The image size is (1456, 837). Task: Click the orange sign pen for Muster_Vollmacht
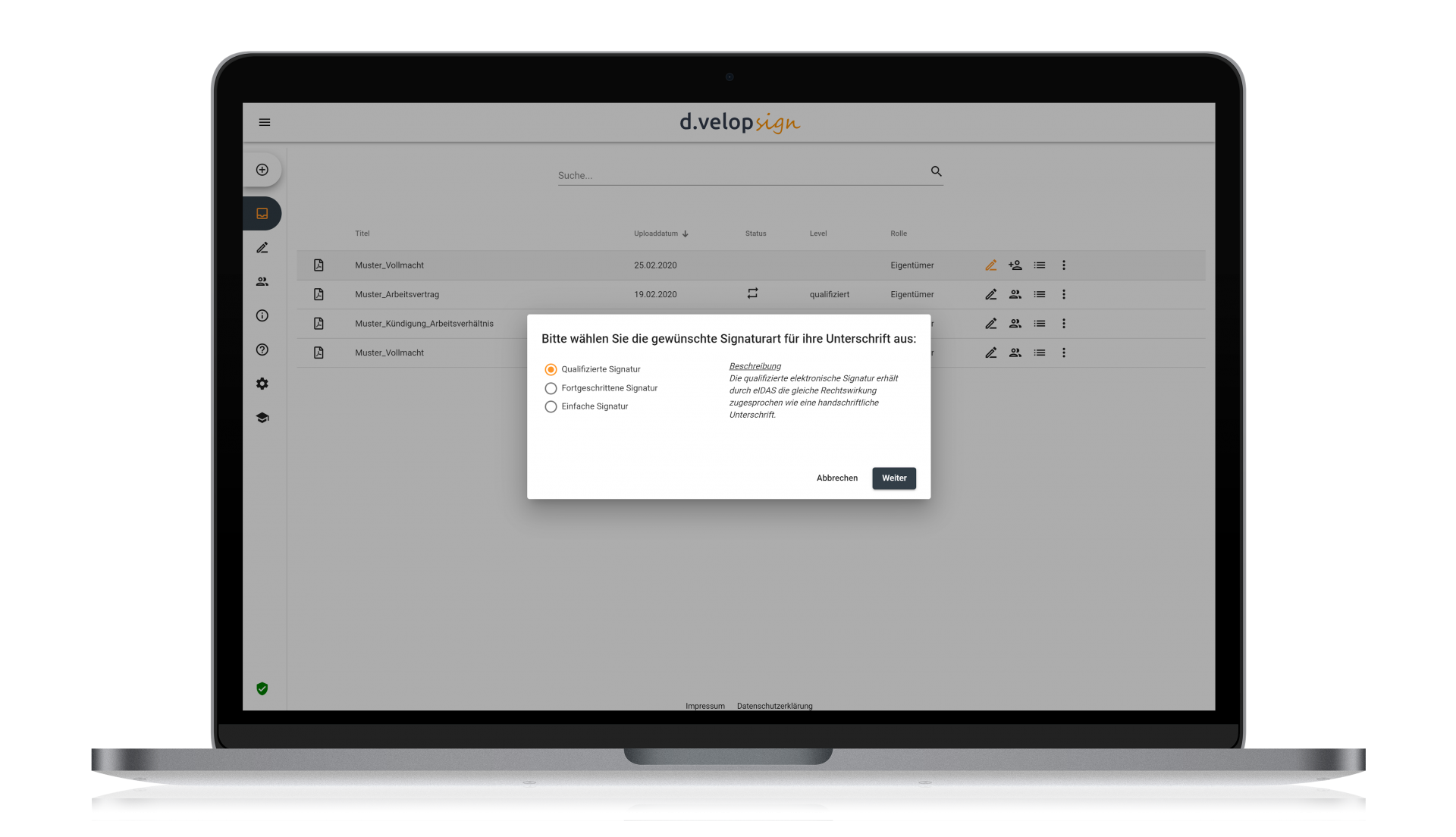tap(990, 265)
